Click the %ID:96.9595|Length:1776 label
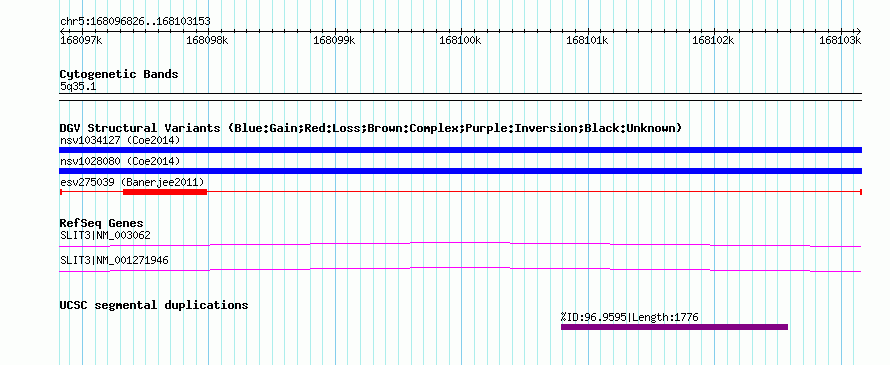This screenshot has width=890, height=365. coord(629,317)
